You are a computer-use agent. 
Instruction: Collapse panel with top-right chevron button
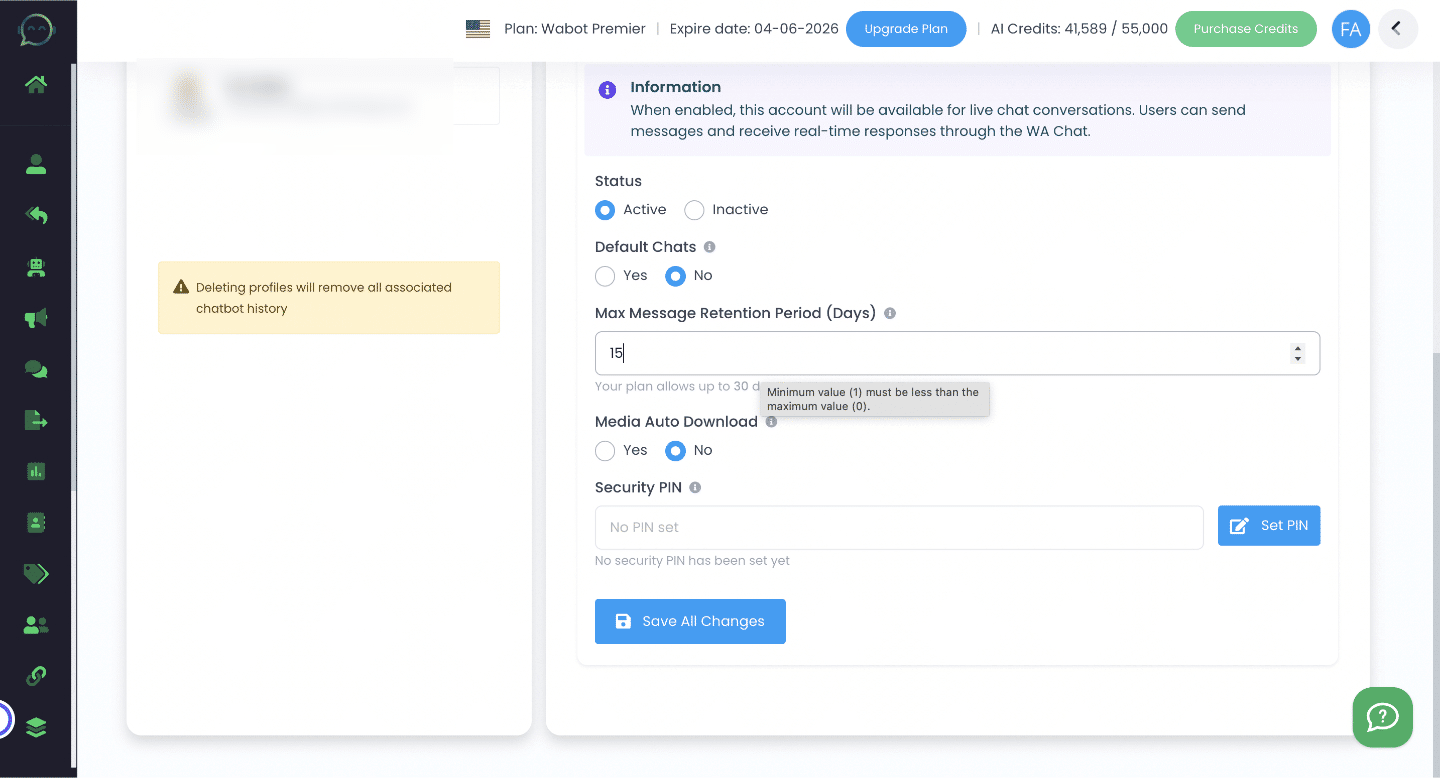(x=1398, y=29)
